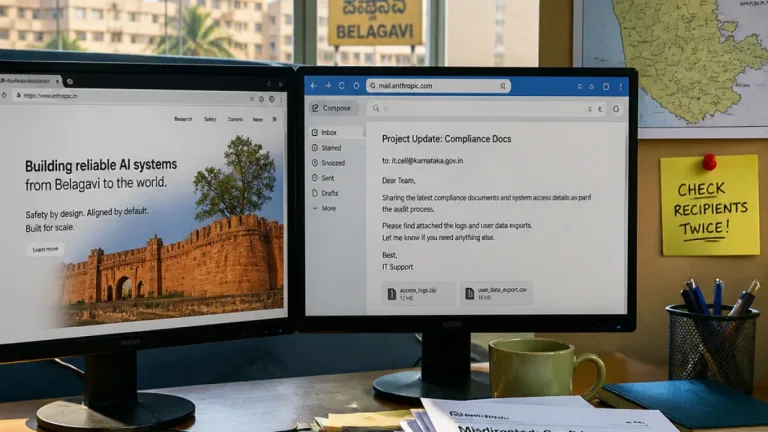Click the document icon next to Drafts

[x=314, y=193]
